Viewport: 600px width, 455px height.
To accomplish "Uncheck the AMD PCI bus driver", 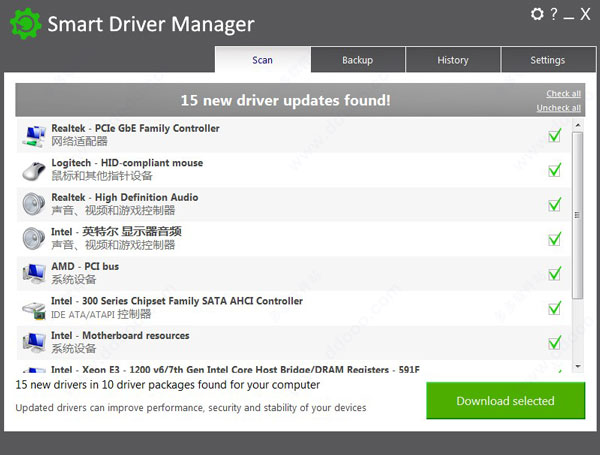I will (554, 273).
